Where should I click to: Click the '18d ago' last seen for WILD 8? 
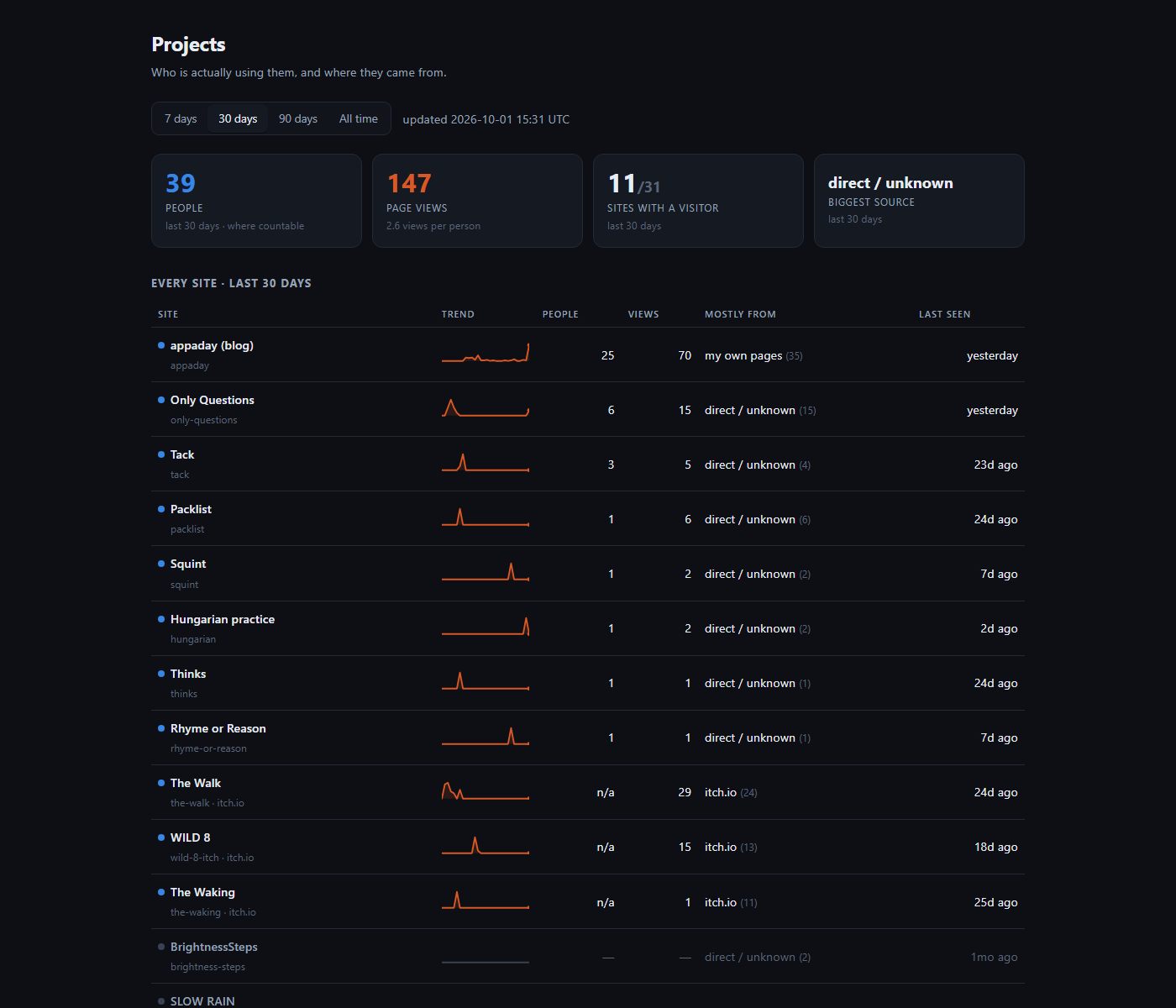point(995,847)
